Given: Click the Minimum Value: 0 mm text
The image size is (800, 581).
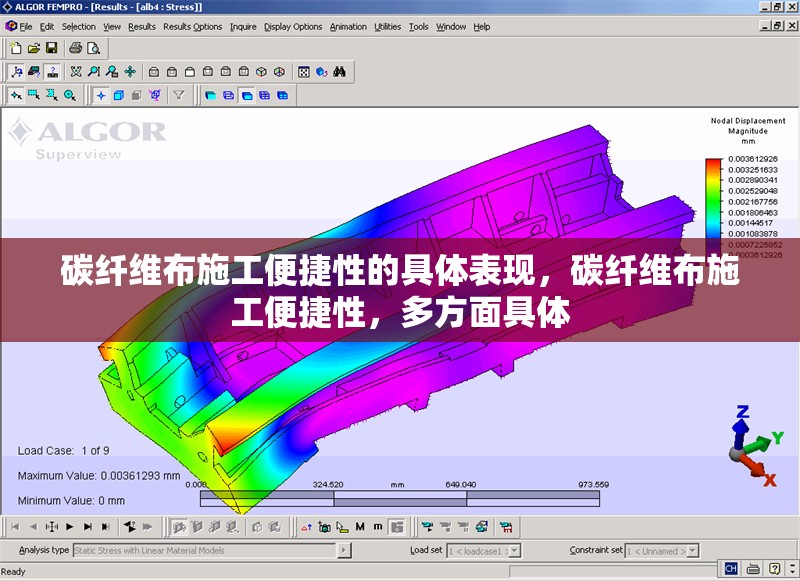Looking at the screenshot, I should coord(71,500).
